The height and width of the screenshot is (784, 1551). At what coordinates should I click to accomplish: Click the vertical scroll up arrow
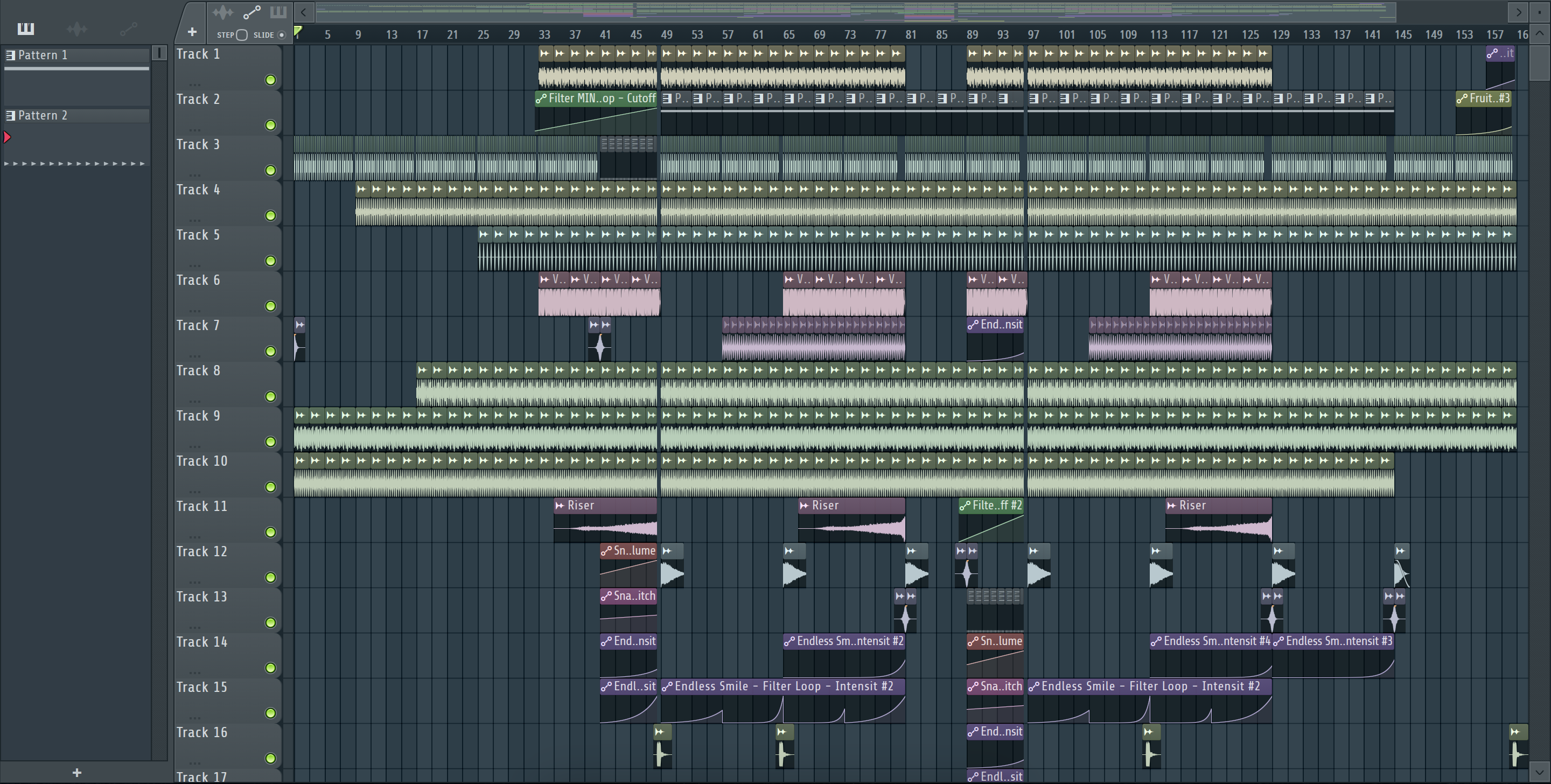(1540, 34)
